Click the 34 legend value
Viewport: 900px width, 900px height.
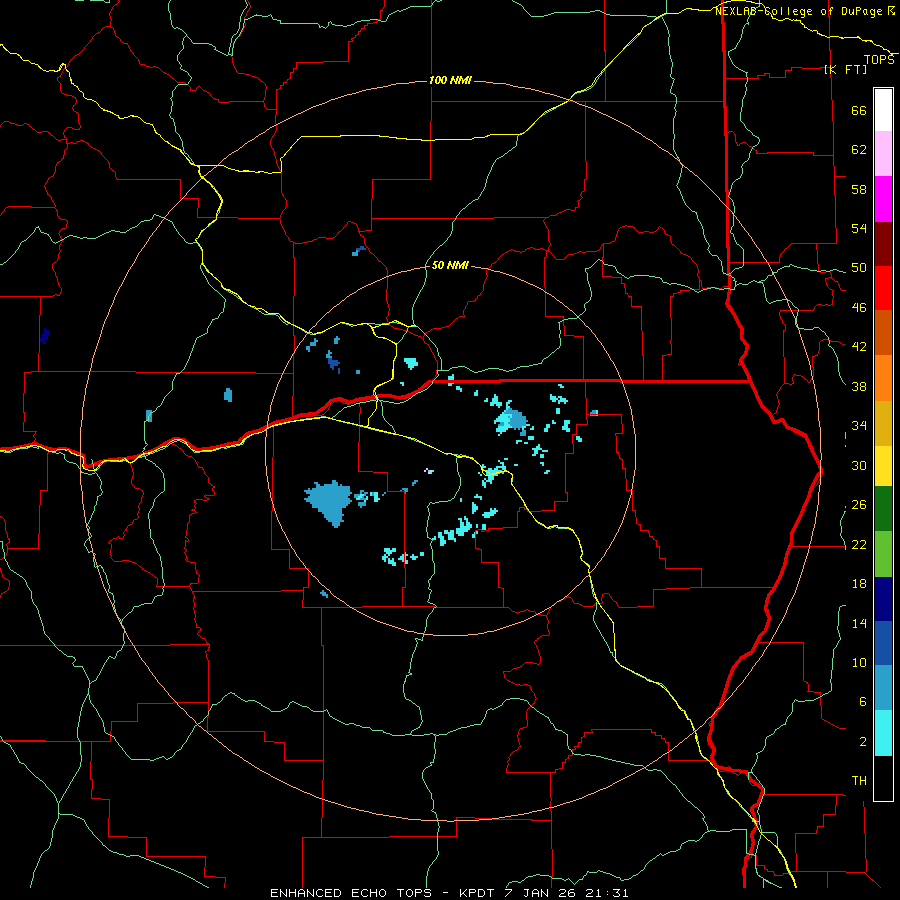click(x=859, y=426)
